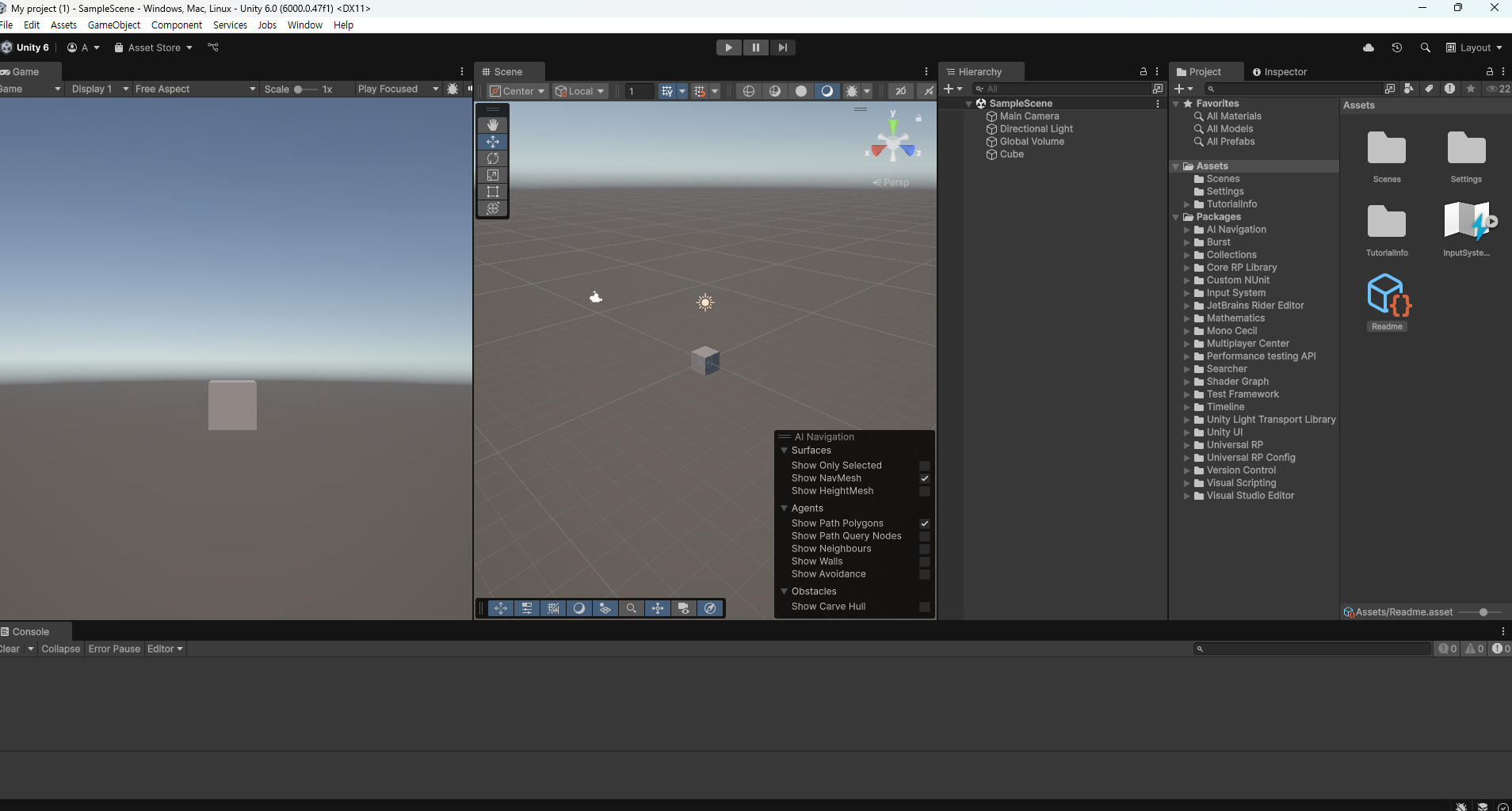
Task: Open the Assets menu
Action: click(x=63, y=25)
